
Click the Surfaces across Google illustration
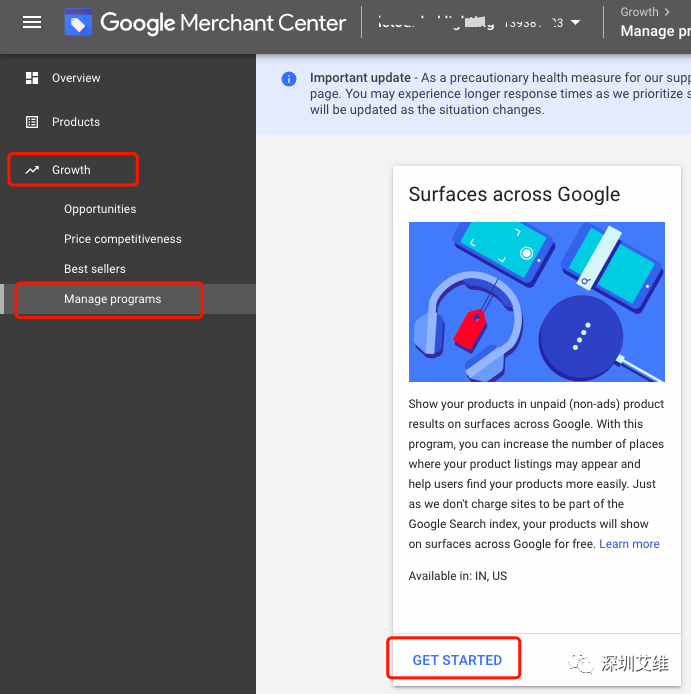pyautogui.click(x=537, y=302)
